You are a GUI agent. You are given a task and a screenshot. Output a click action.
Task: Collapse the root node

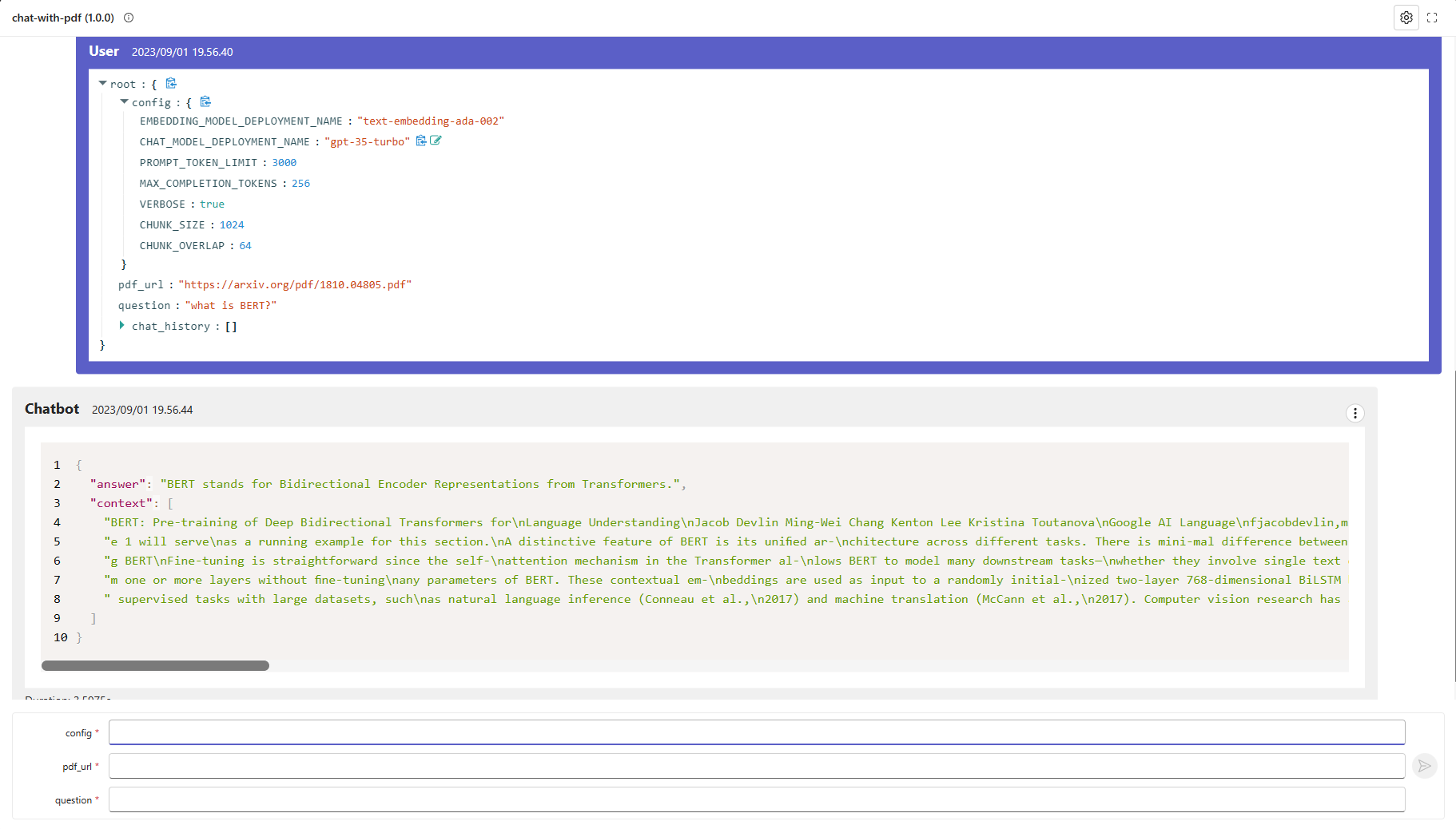coord(102,83)
